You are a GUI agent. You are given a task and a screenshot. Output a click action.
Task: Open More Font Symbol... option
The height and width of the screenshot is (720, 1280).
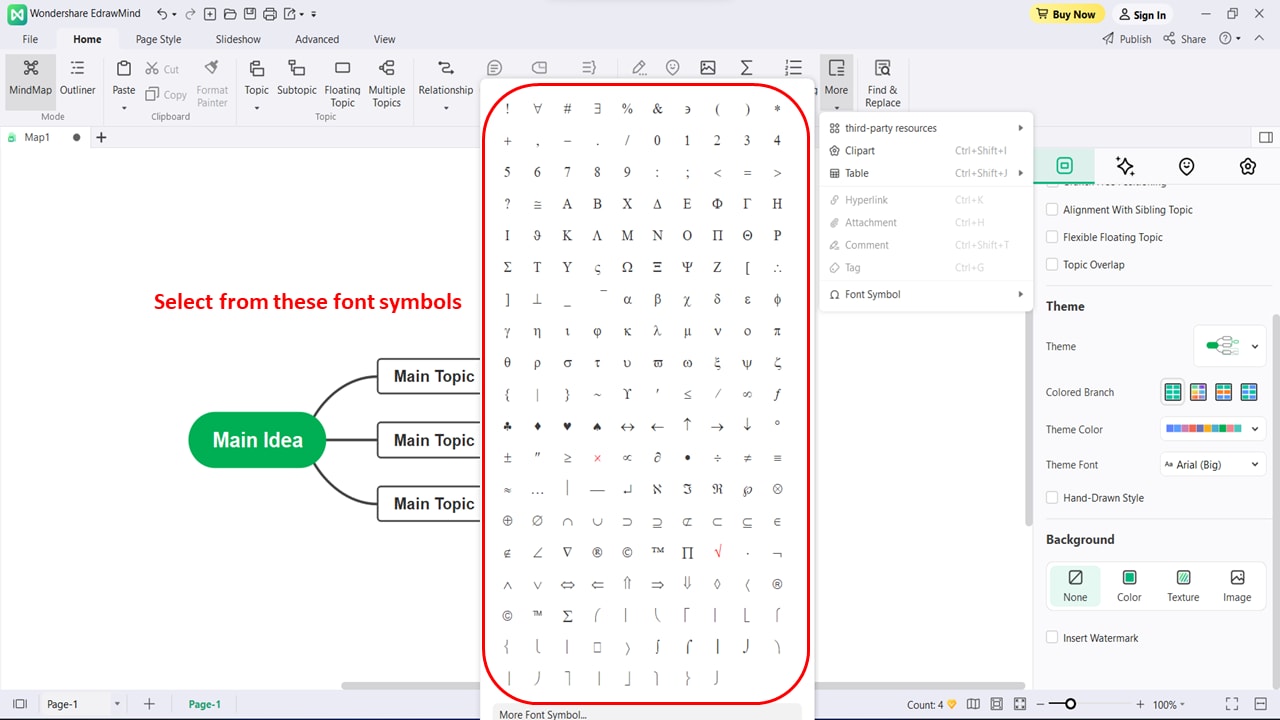tap(647, 714)
